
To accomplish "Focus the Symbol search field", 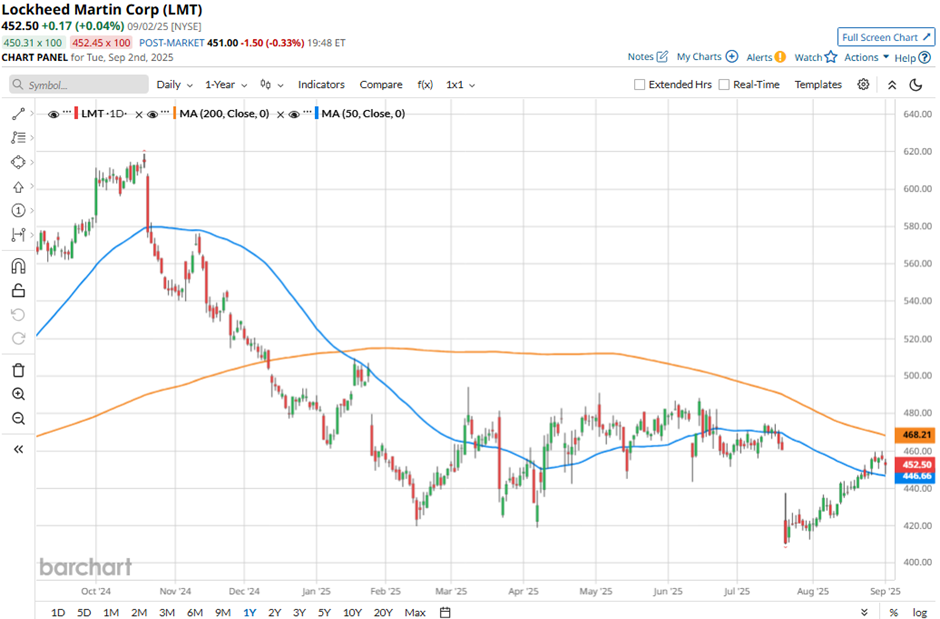I will coord(79,84).
